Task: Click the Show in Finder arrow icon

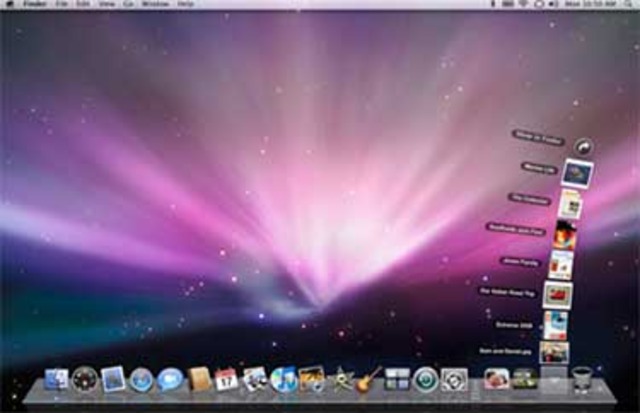Action: [x=583, y=146]
